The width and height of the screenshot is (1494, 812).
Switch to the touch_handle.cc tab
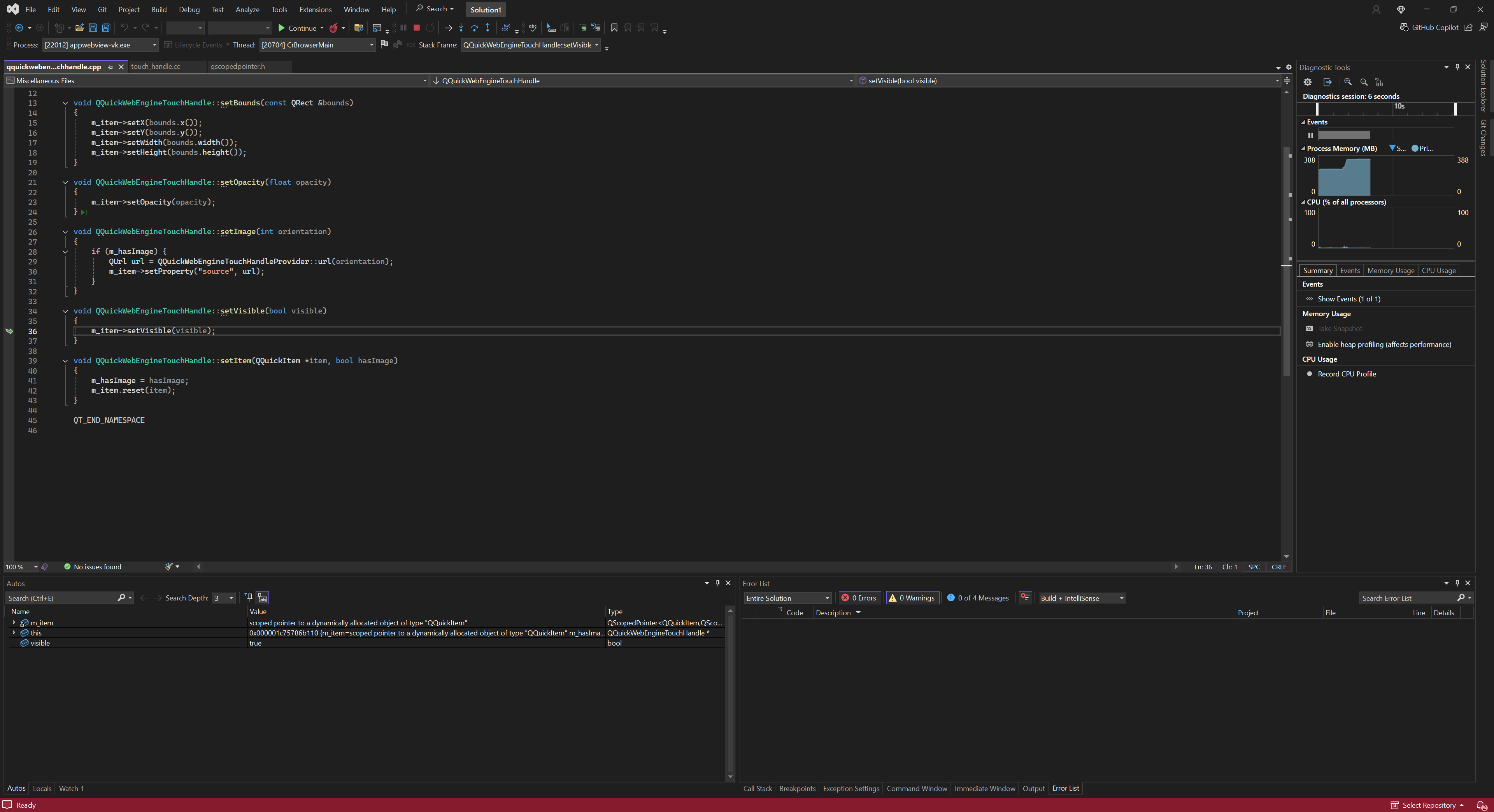coord(156,66)
